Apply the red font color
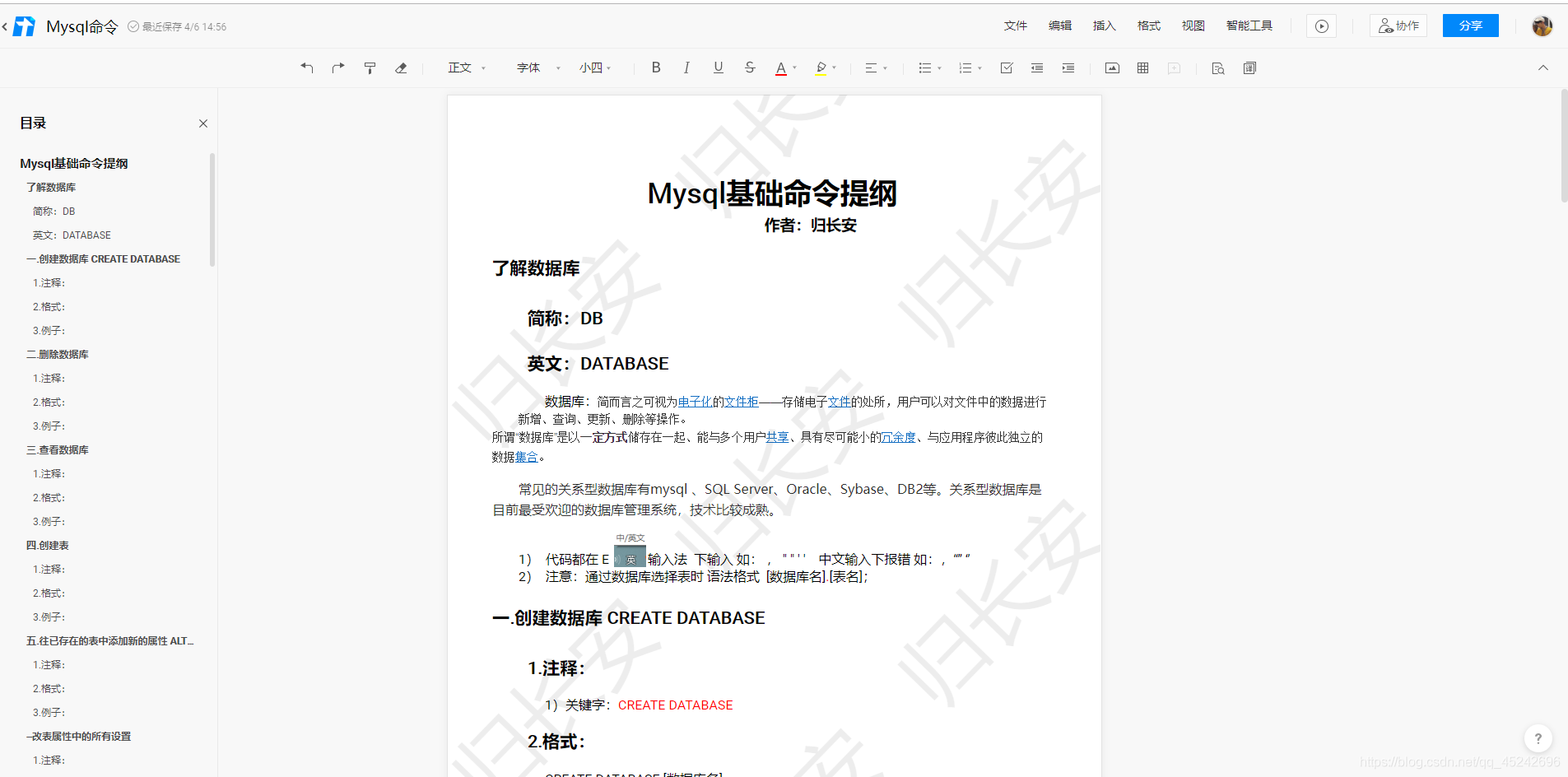 pyautogui.click(x=780, y=68)
